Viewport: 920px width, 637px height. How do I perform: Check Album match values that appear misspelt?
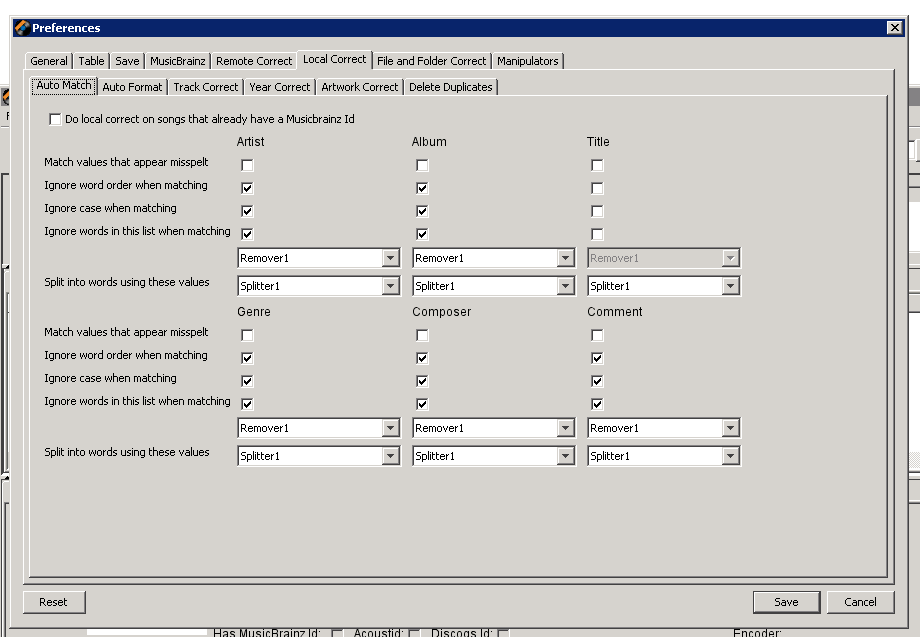422,165
